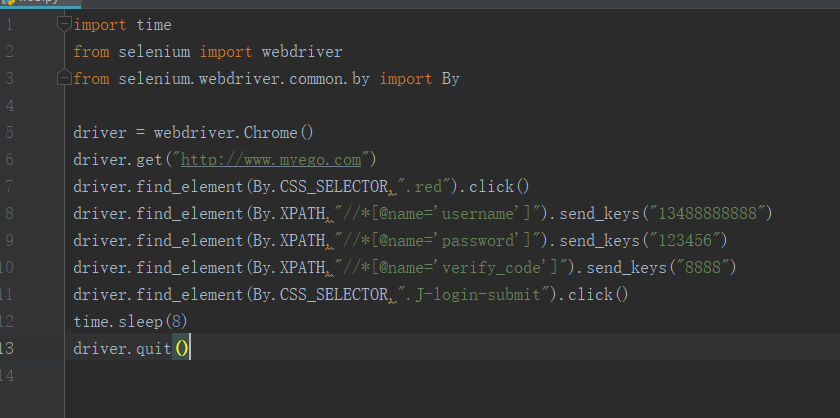Click the "//*[@name='password']" XPath string
Viewport: 840px width, 418px height.
pos(437,240)
